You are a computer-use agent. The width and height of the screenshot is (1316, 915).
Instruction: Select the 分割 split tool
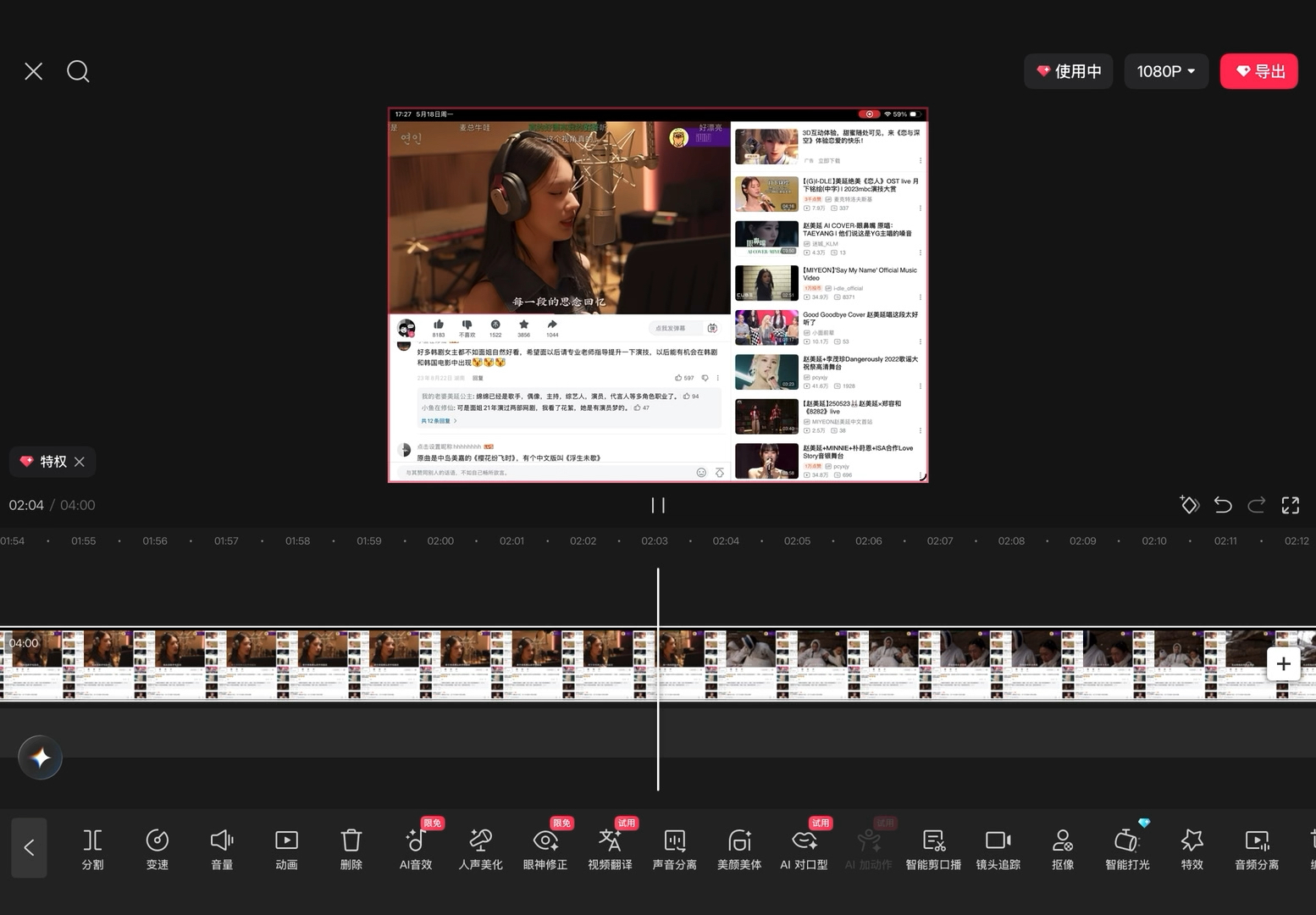92,849
